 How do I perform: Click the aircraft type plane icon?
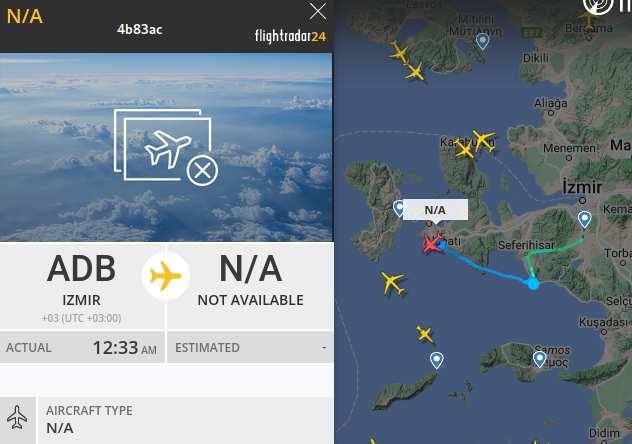pyautogui.click(x=17, y=417)
